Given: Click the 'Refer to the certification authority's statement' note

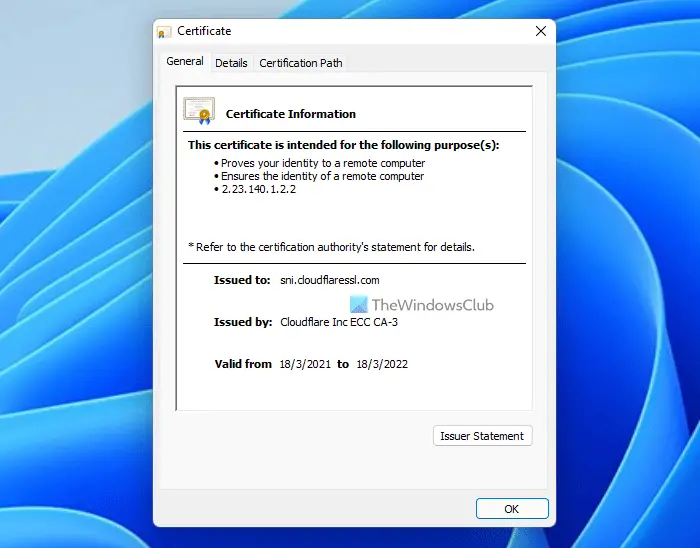Looking at the screenshot, I should click(x=331, y=247).
